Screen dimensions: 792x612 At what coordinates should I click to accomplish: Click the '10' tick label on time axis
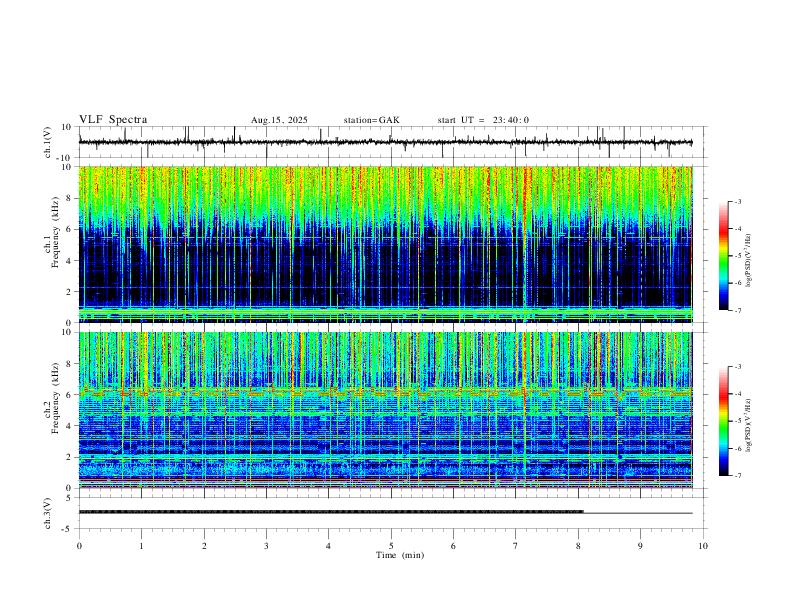click(x=703, y=546)
